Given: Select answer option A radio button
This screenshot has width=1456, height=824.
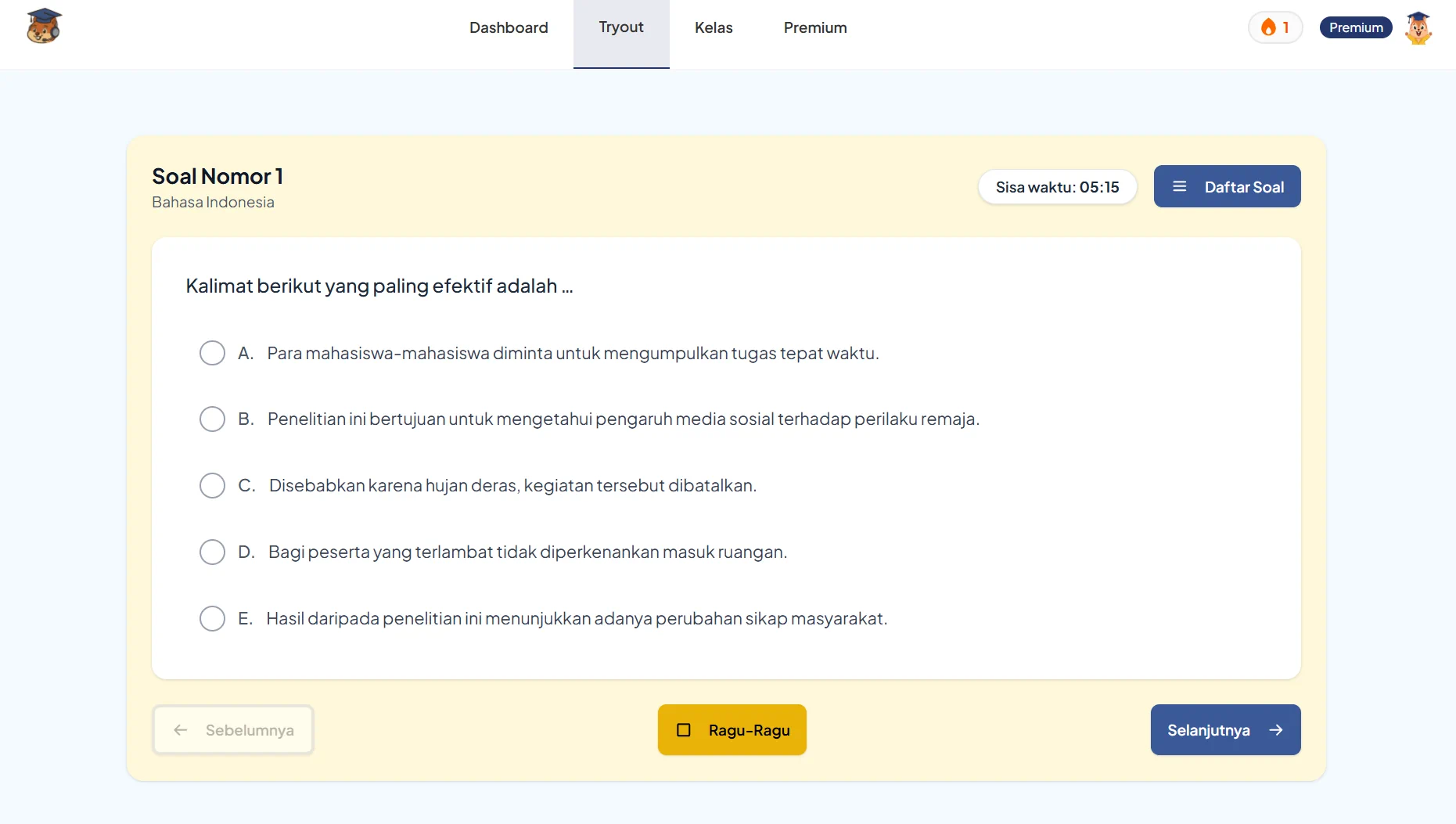Looking at the screenshot, I should click(212, 353).
